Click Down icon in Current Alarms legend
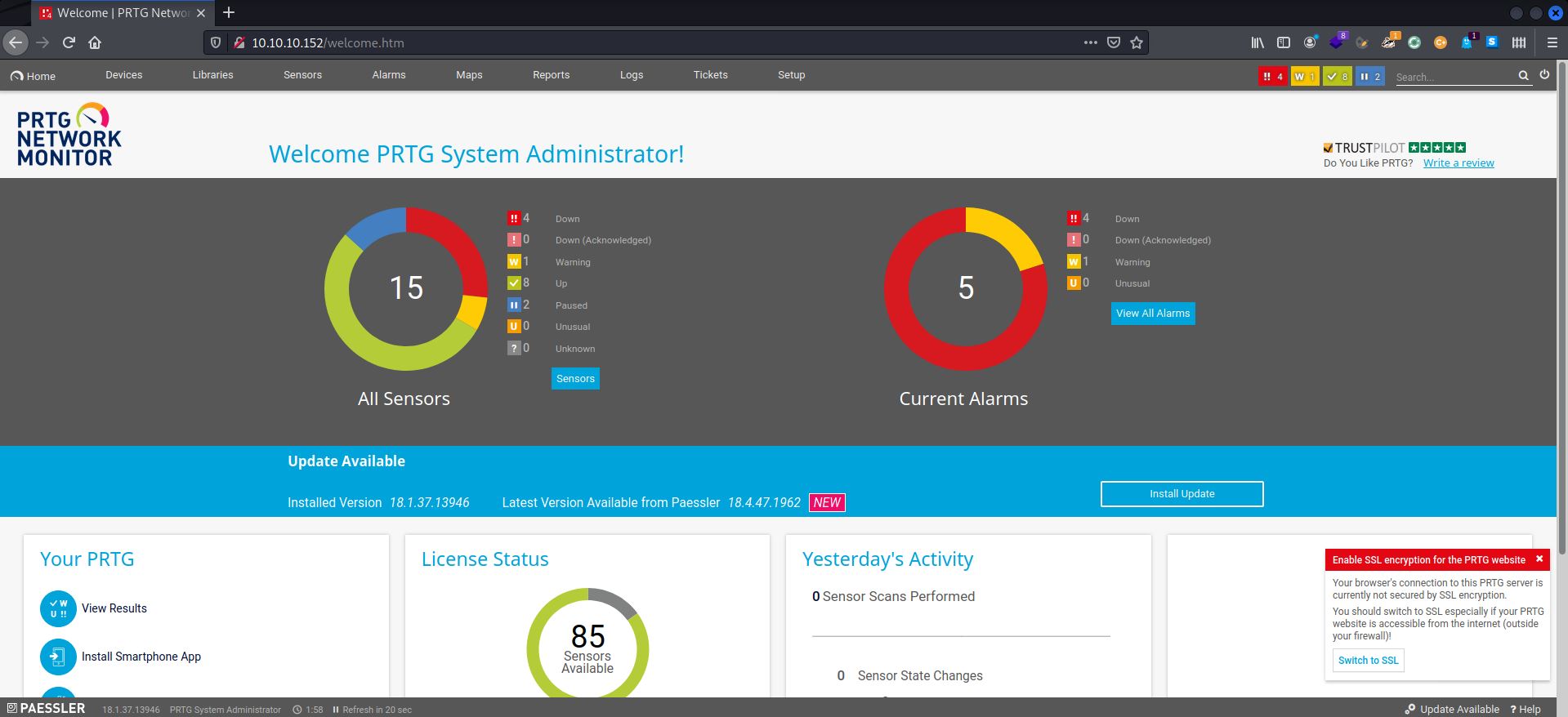 click(1074, 218)
